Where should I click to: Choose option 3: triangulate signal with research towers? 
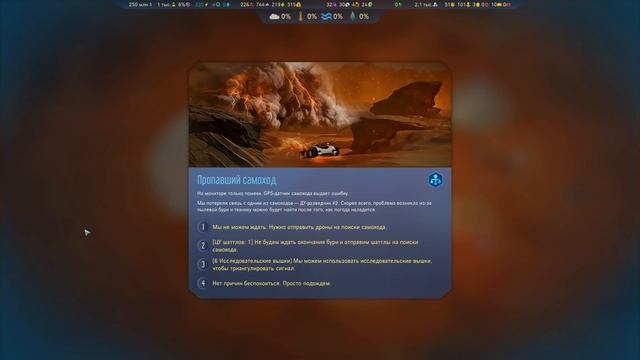(322, 264)
